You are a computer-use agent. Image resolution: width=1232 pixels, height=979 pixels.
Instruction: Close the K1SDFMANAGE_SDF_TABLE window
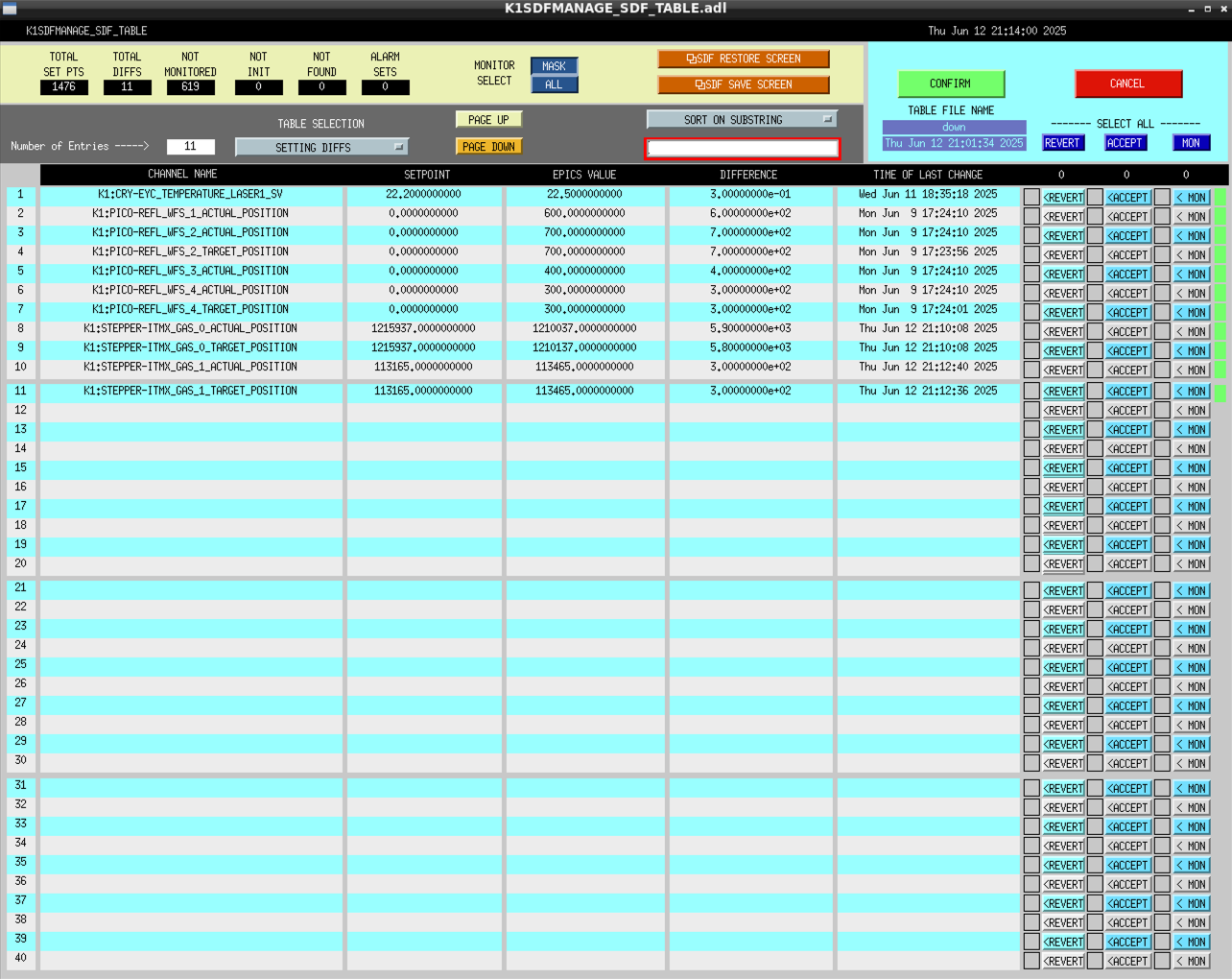(1221, 9)
